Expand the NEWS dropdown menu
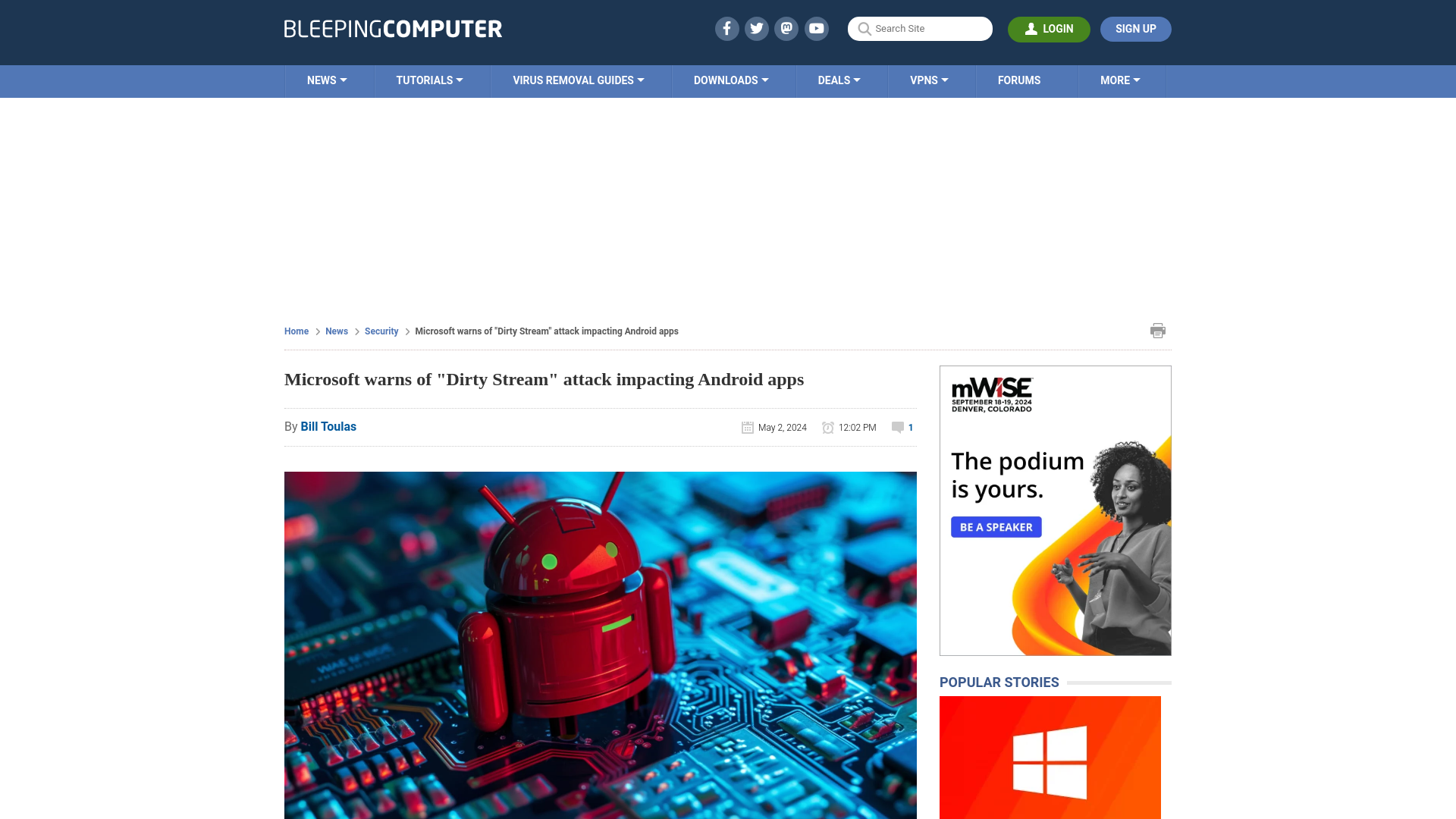1456x819 pixels. pos(327,80)
